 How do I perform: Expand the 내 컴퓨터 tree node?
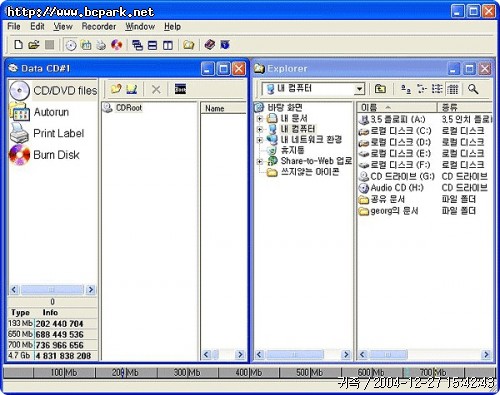(x=260, y=129)
